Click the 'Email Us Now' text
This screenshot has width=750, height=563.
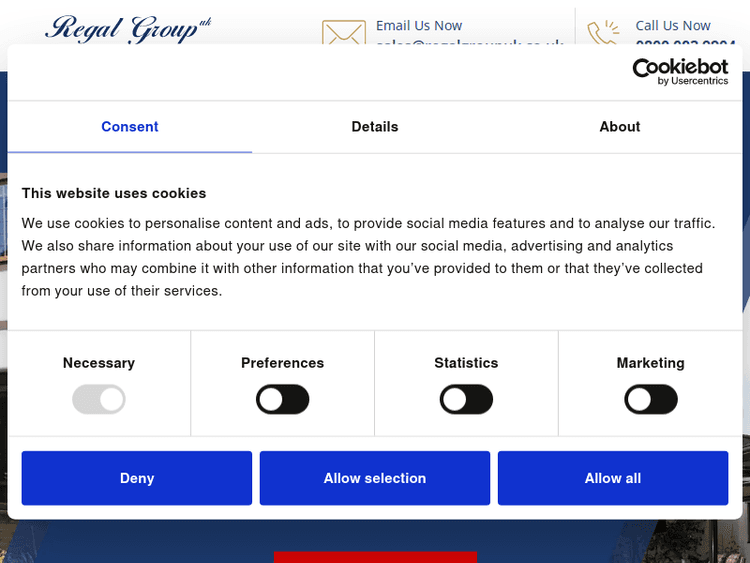point(419,25)
